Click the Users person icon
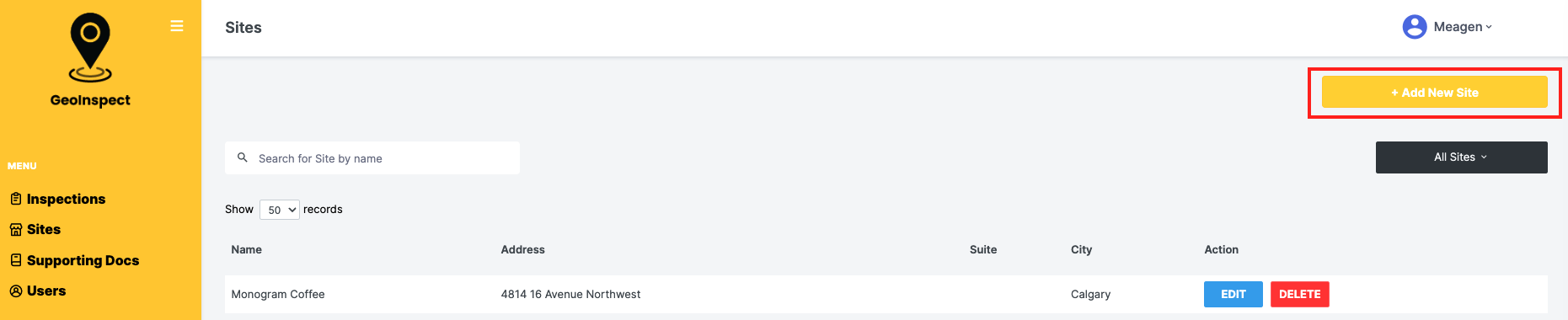Screen dimensions: 1568x320 16,291
